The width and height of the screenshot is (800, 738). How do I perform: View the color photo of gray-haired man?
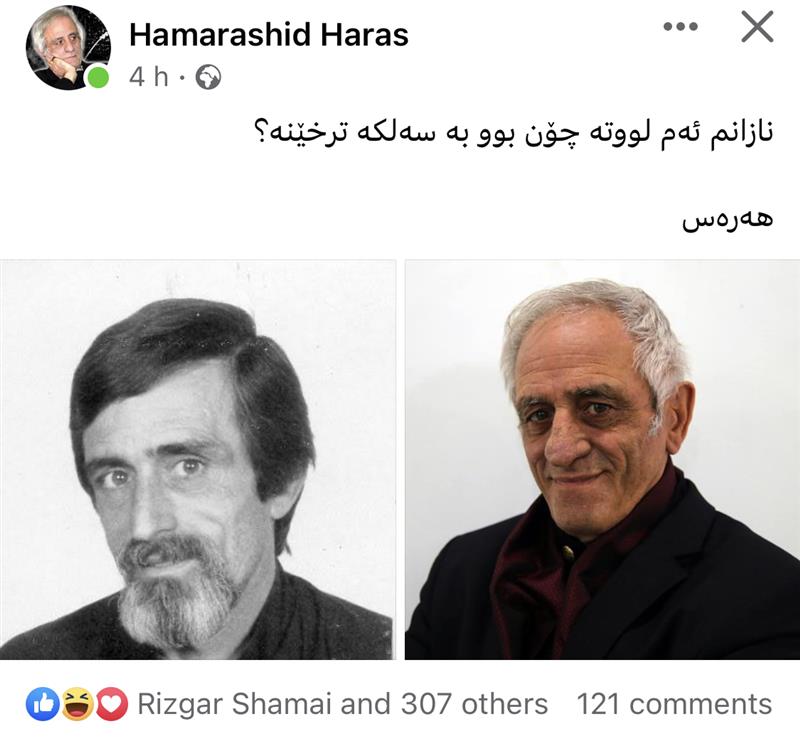click(603, 459)
